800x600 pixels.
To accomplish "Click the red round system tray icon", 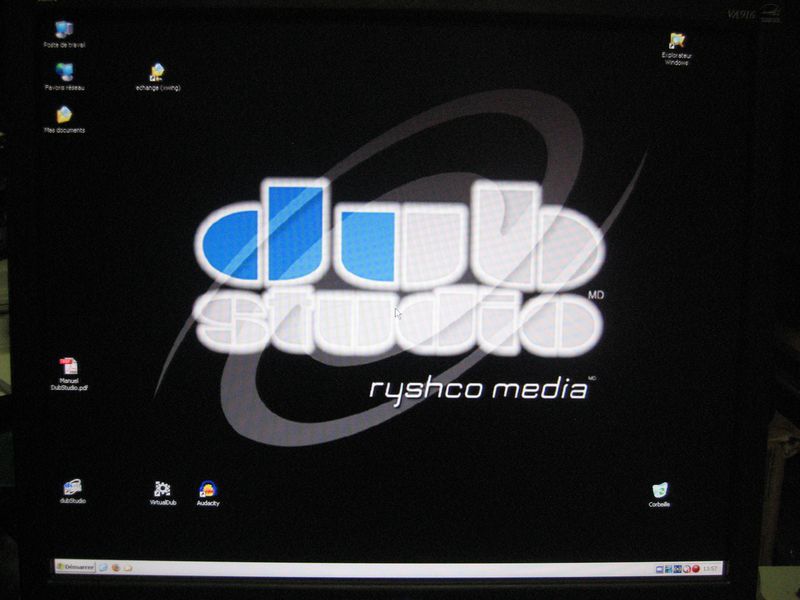I will (695, 568).
